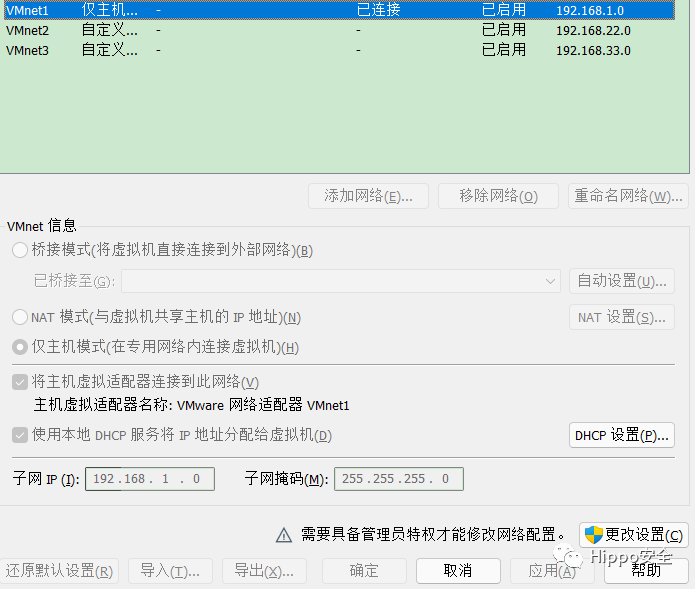Image resolution: width=695 pixels, height=589 pixels.
Task: Open NAT 设置(S)... button
Action: click(x=622, y=317)
